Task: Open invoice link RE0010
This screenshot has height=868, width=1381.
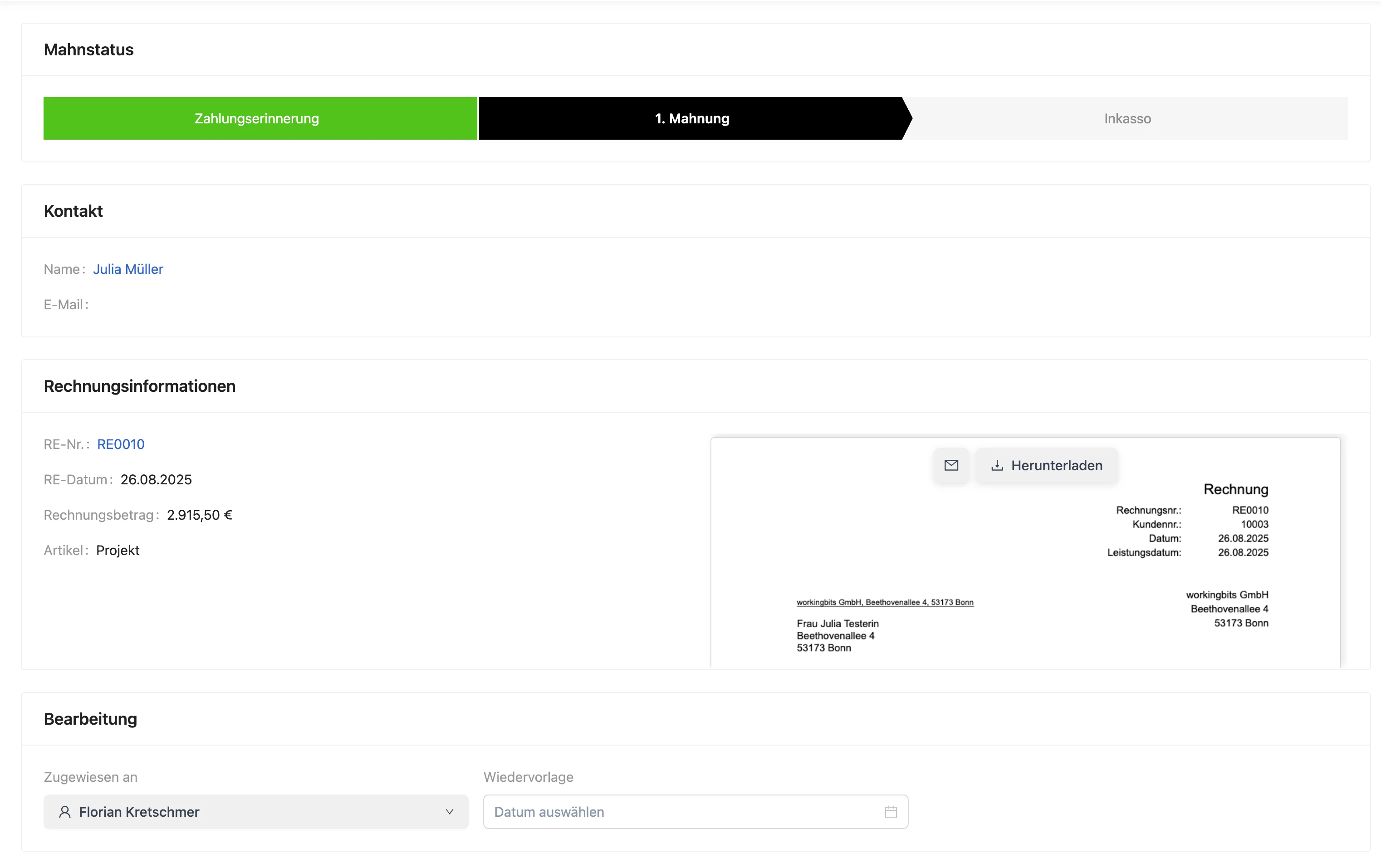Action: pyautogui.click(x=120, y=444)
